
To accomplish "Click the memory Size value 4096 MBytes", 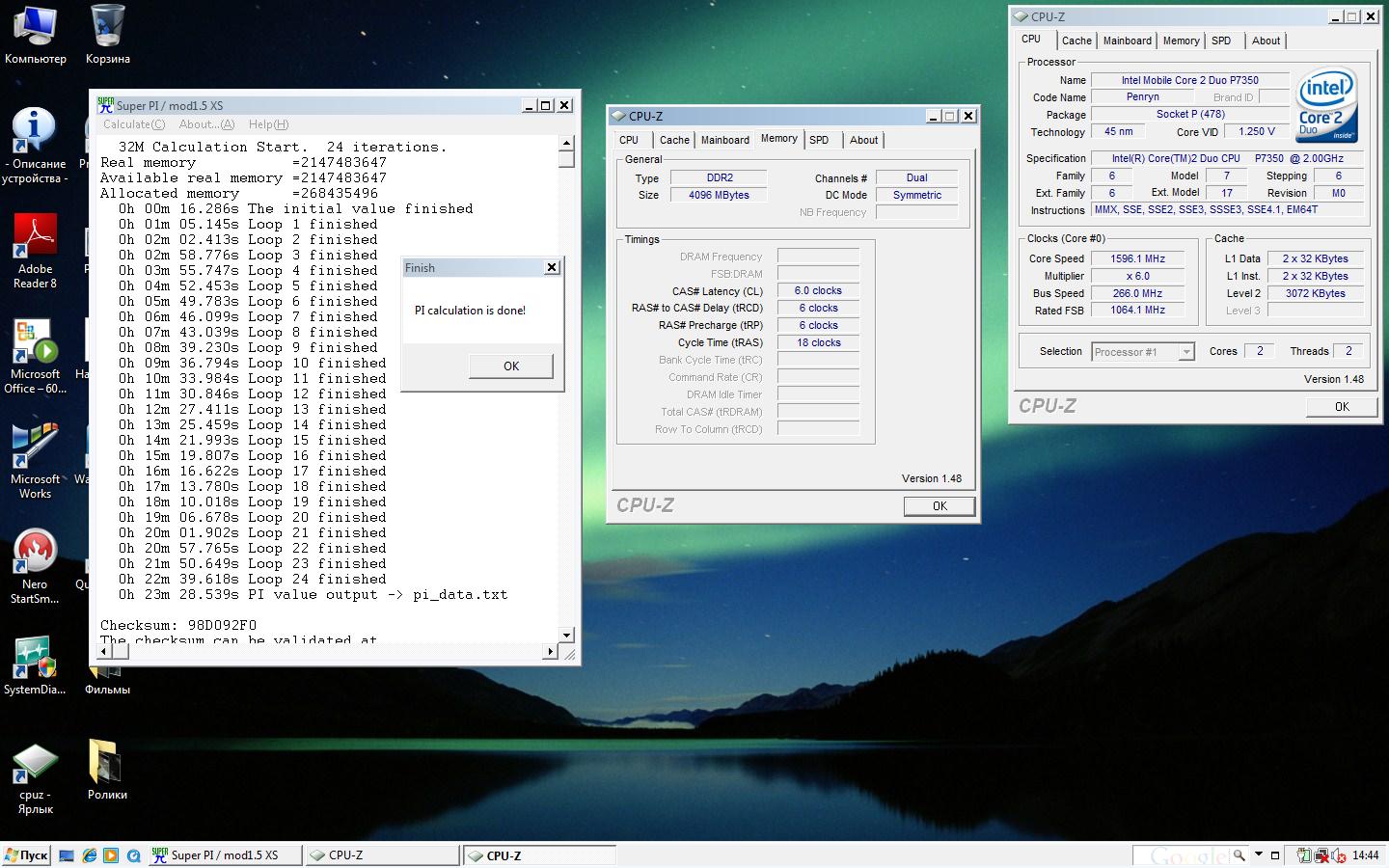I will tap(719, 195).
